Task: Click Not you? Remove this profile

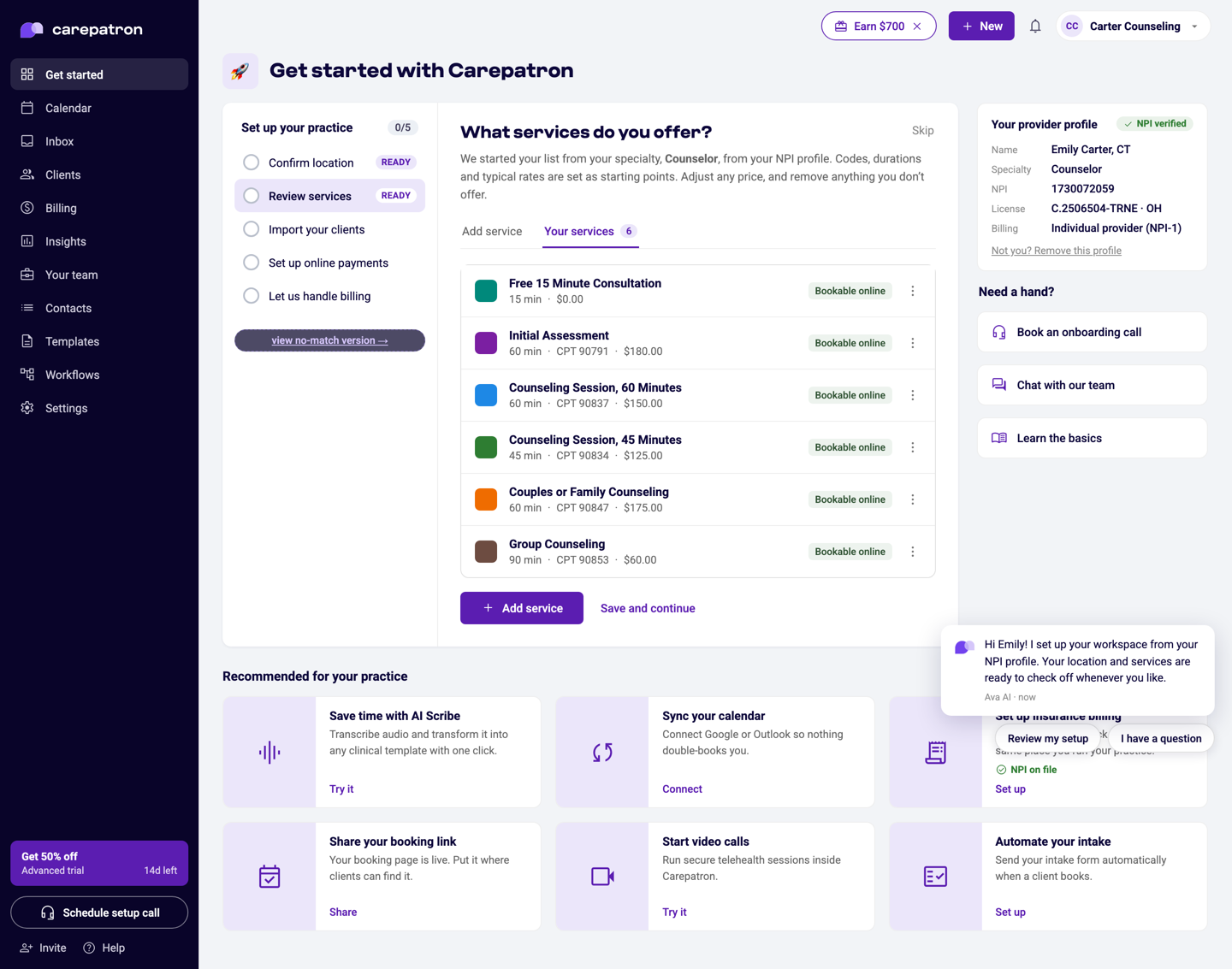Action: [1057, 251]
